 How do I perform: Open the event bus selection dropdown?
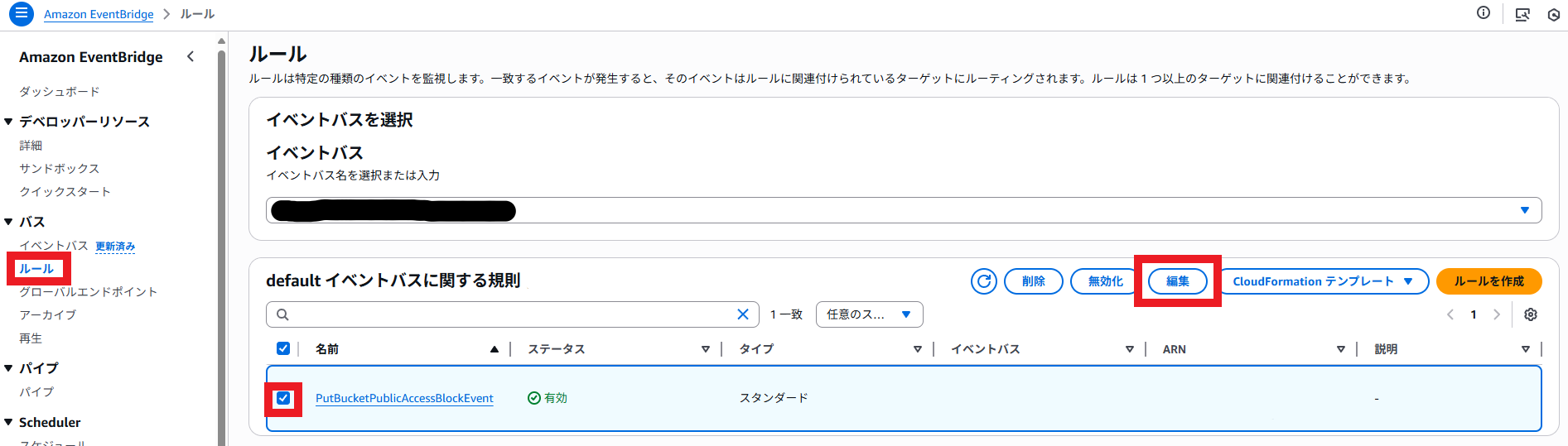[x=1524, y=210]
